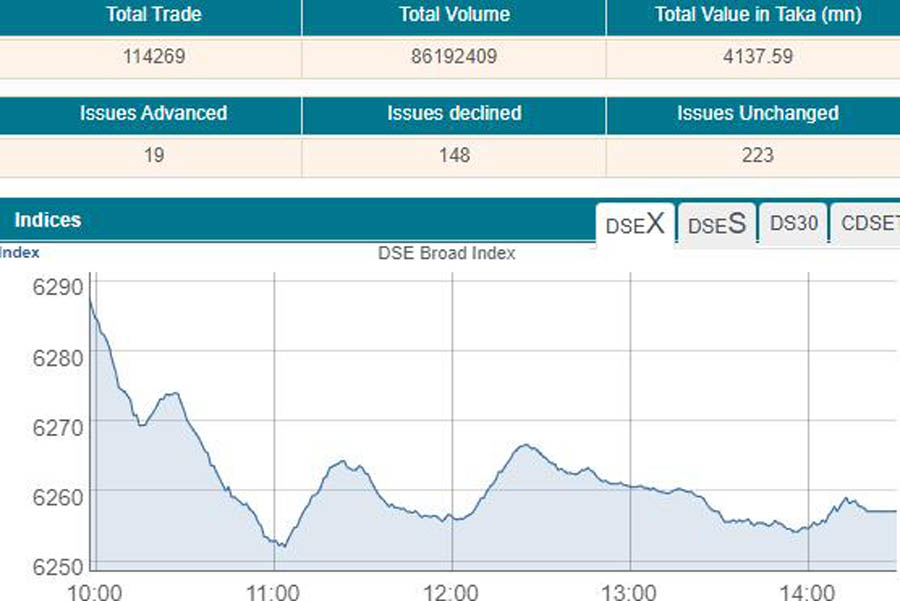Click the 13:00 time axis label
Viewport: 900px width, 601px height.
point(630,590)
